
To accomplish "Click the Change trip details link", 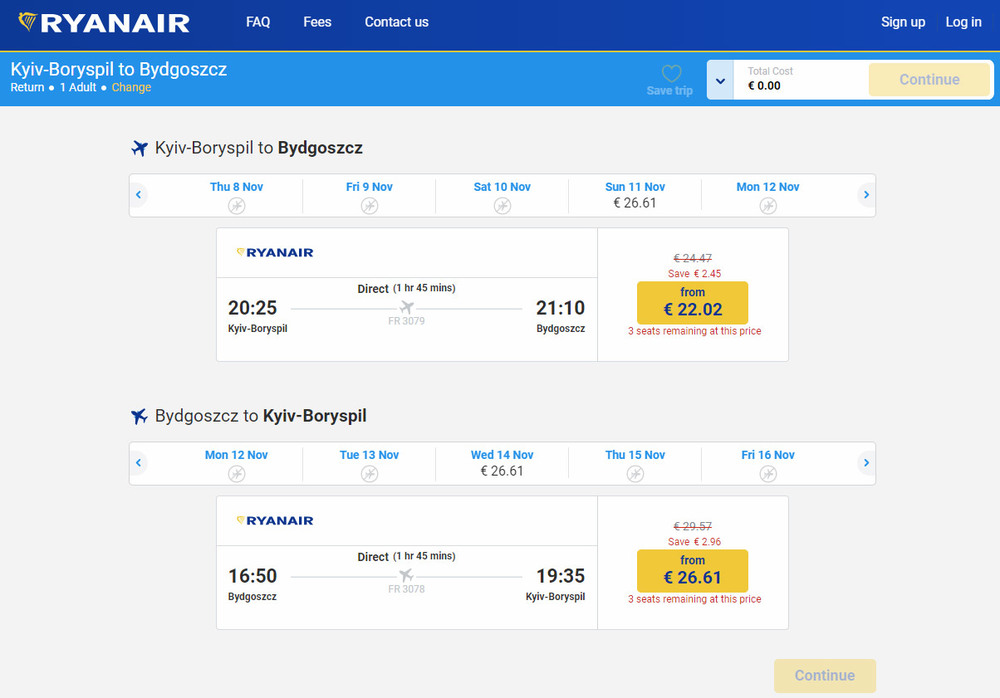I will pos(131,88).
